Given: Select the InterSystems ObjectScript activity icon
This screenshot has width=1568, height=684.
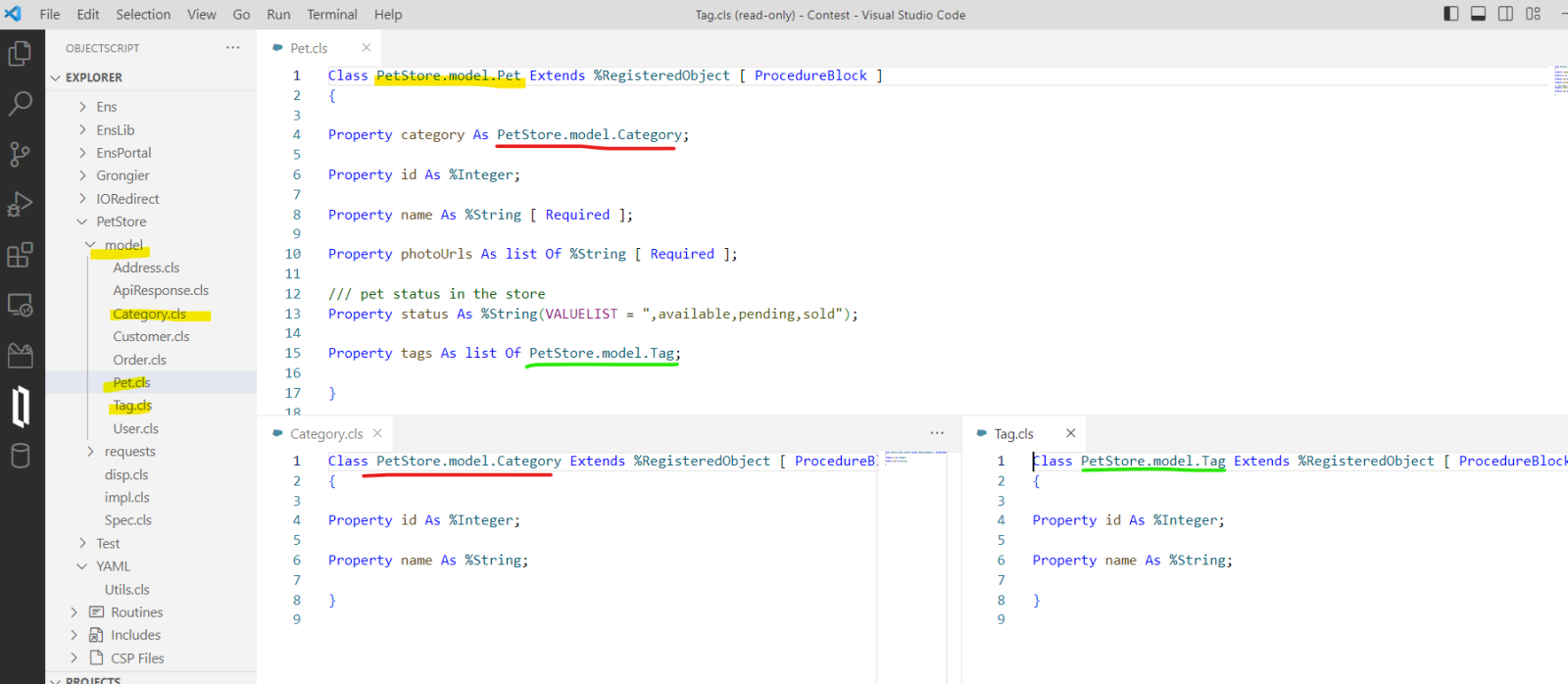Looking at the screenshot, I should coord(21,406).
